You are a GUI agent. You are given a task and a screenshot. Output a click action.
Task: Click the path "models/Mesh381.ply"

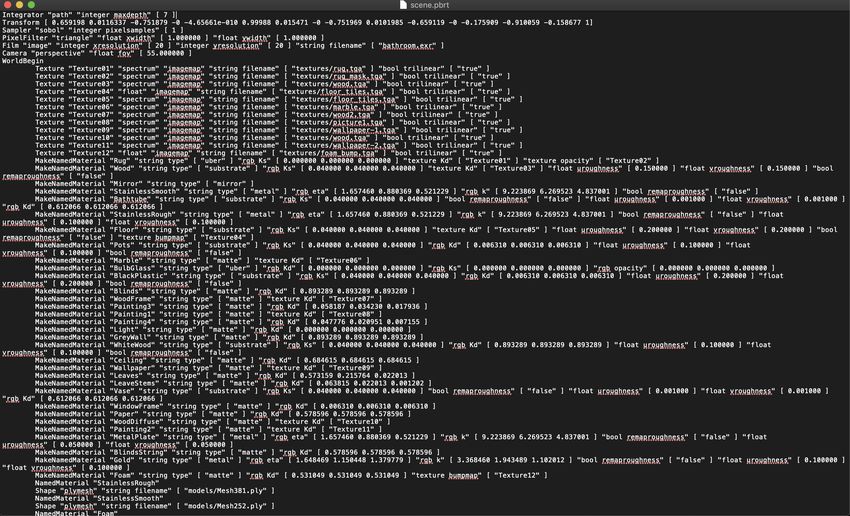[x=224, y=490]
